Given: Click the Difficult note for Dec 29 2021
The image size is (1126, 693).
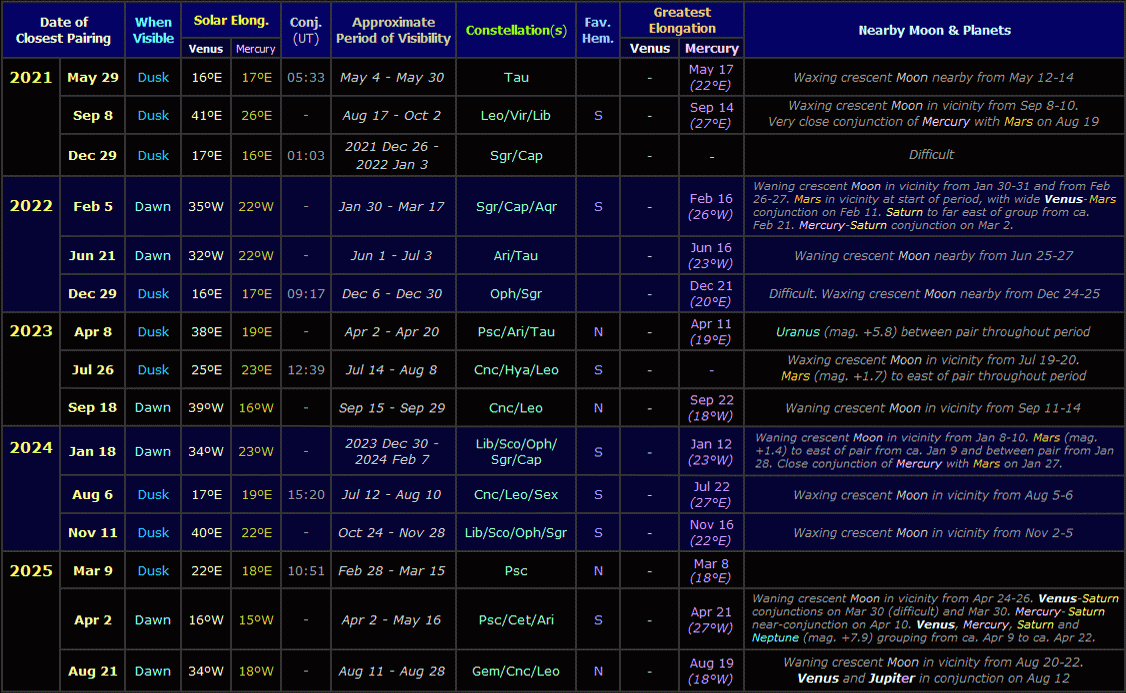Looking at the screenshot, I should 934,155.
